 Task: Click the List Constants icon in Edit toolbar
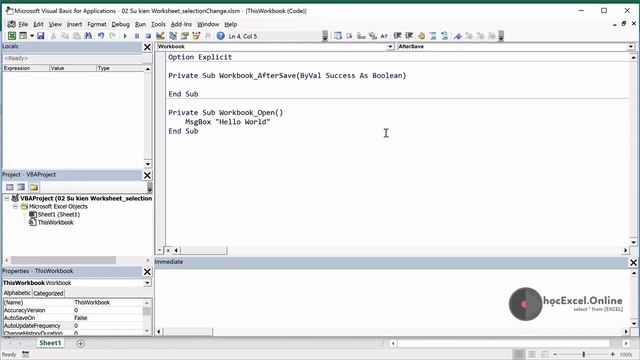(x=349, y=36)
